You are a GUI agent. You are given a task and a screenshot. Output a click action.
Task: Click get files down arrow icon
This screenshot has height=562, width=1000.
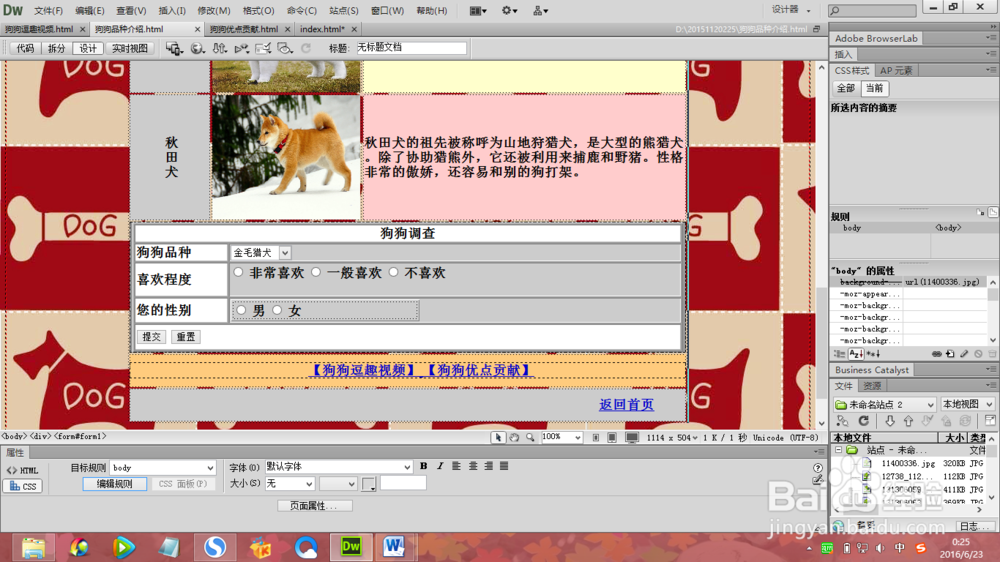coord(890,421)
